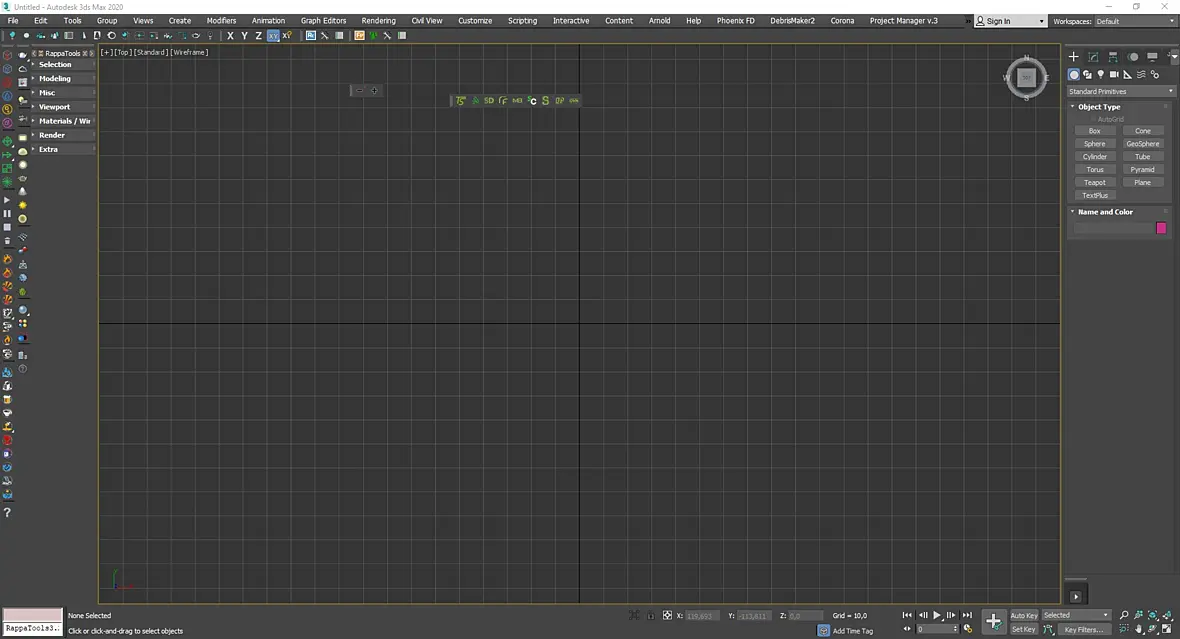
Task: Open the Display panel icon
Action: click(x=1152, y=56)
